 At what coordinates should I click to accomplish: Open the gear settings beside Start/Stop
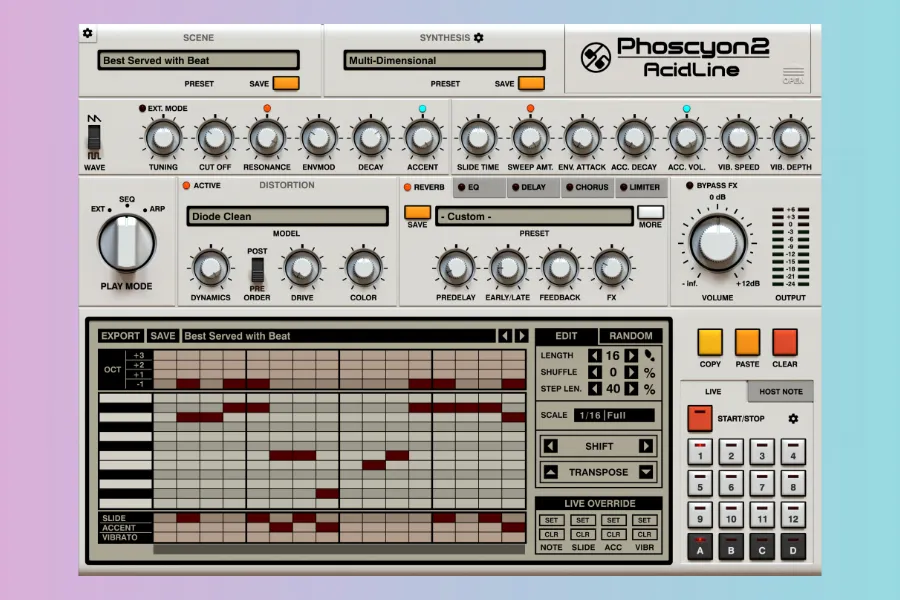[794, 418]
